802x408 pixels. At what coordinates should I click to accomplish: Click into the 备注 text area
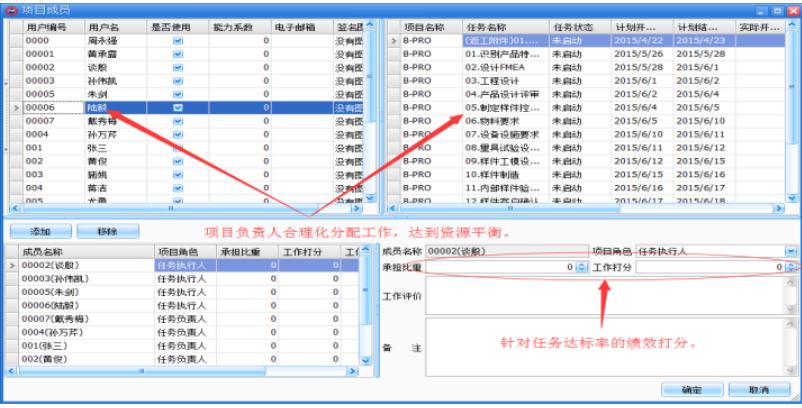606,347
